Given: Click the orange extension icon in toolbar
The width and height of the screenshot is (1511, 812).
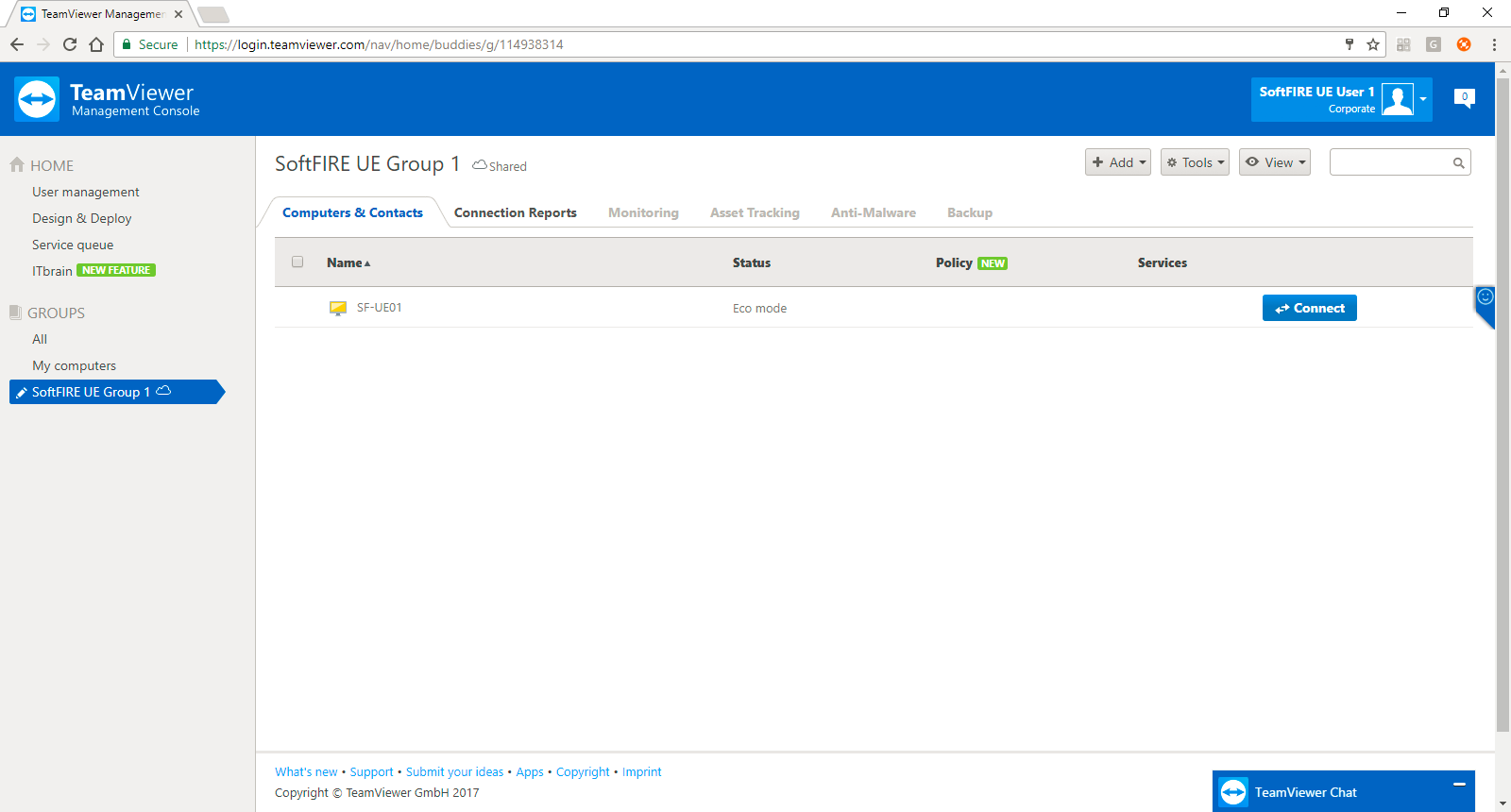Looking at the screenshot, I should click(1464, 44).
